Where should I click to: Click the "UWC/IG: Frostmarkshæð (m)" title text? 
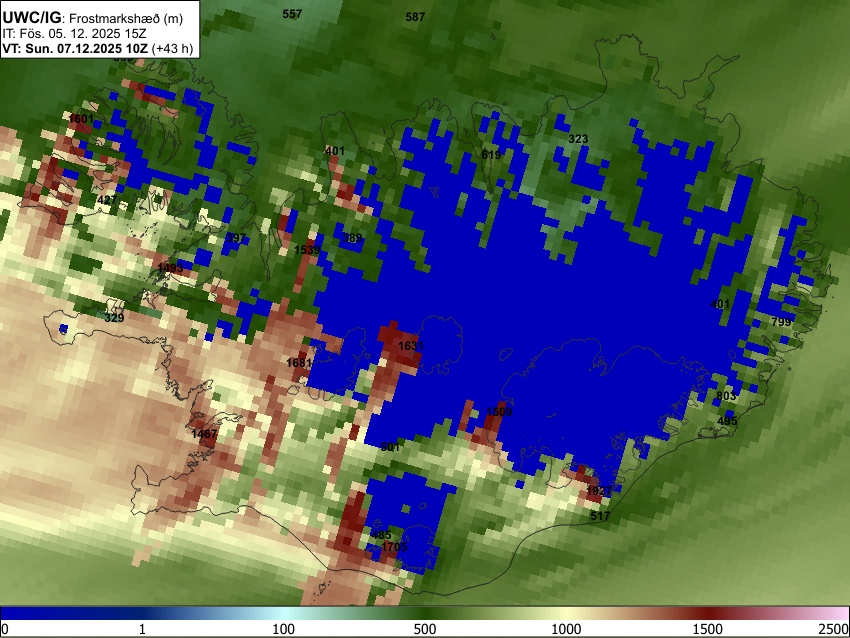tap(93, 18)
